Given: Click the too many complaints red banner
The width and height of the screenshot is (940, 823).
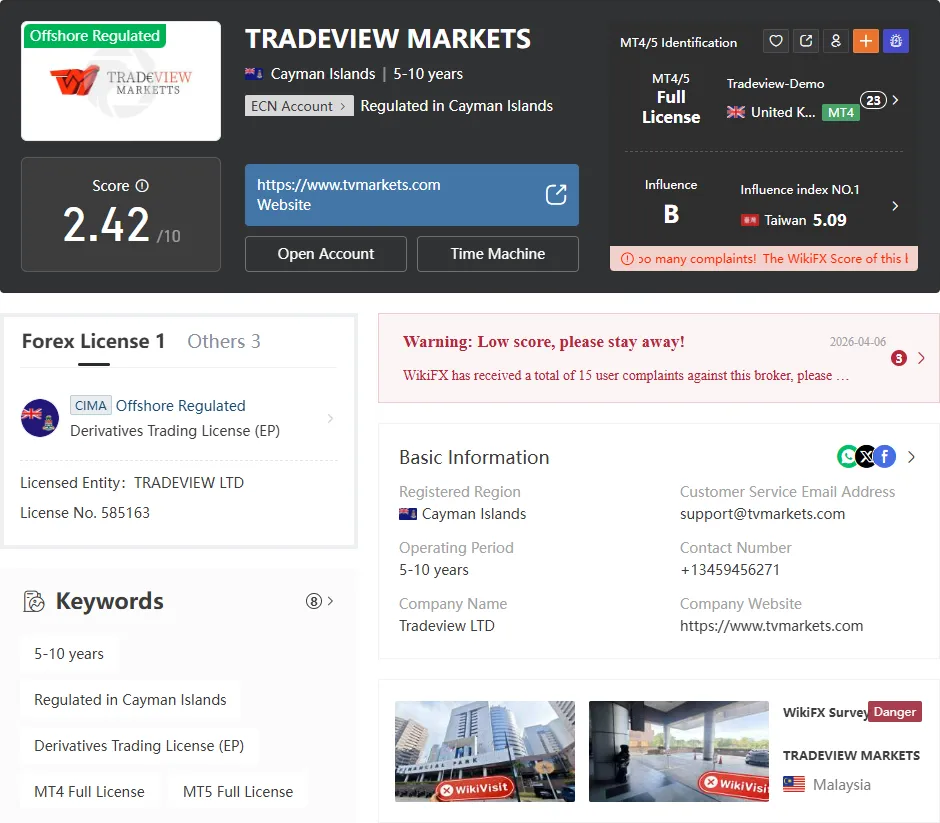Looking at the screenshot, I should pos(763,258).
